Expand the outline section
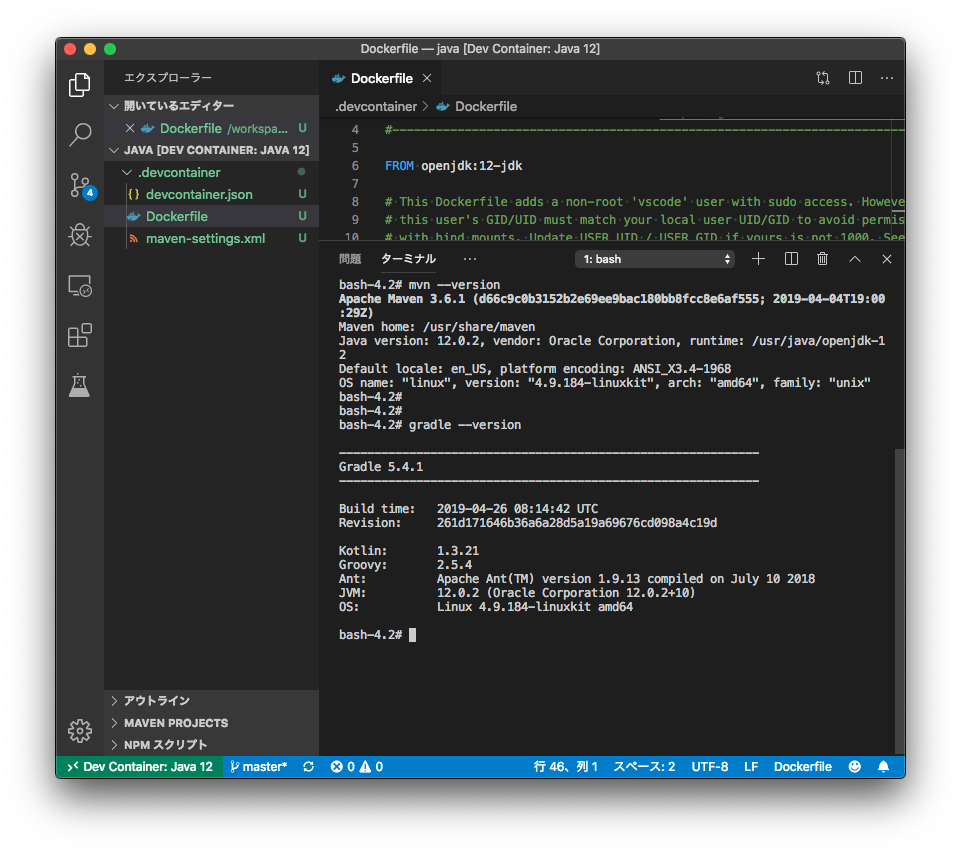The height and width of the screenshot is (852, 961). 211,701
